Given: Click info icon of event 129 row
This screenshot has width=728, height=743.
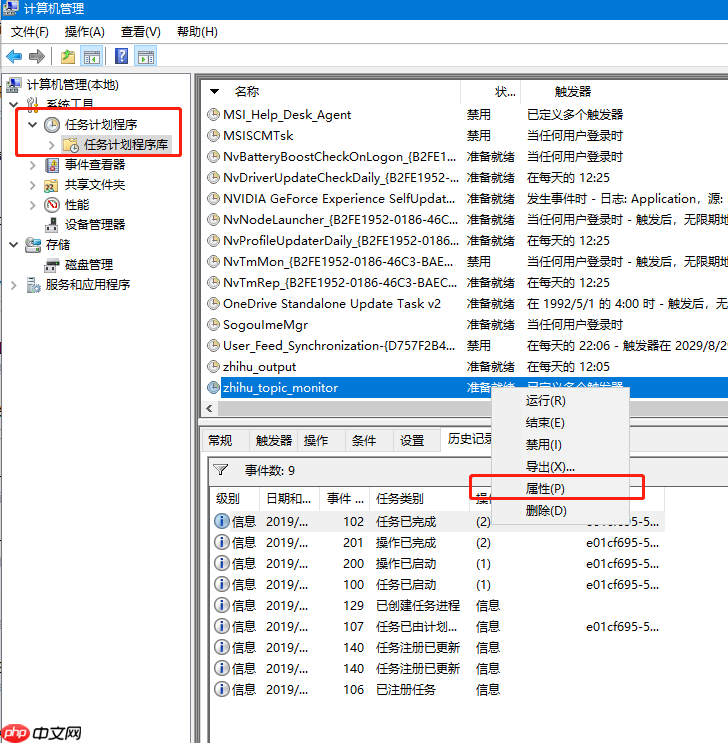Looking at the screenshot, I should point(221,605).
